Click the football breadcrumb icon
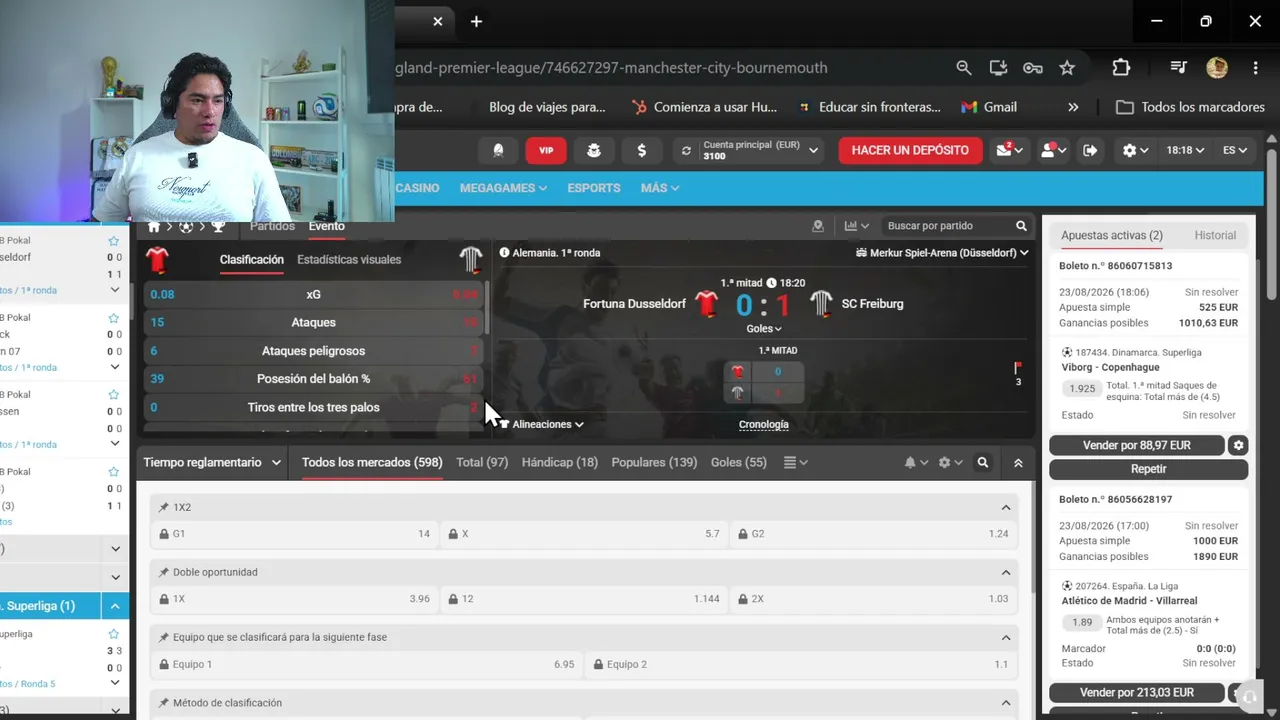This screenshot has height=720, width=1280. click(x=186, y=227)
